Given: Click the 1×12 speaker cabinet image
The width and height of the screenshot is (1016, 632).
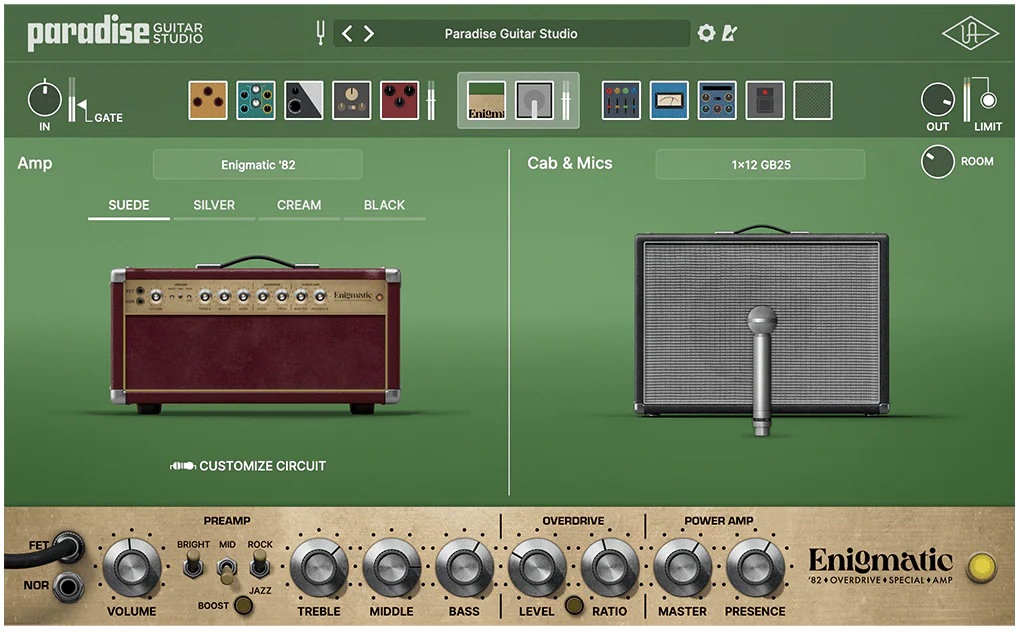Looking at the screenshot, I should click(x=761, y=322).
